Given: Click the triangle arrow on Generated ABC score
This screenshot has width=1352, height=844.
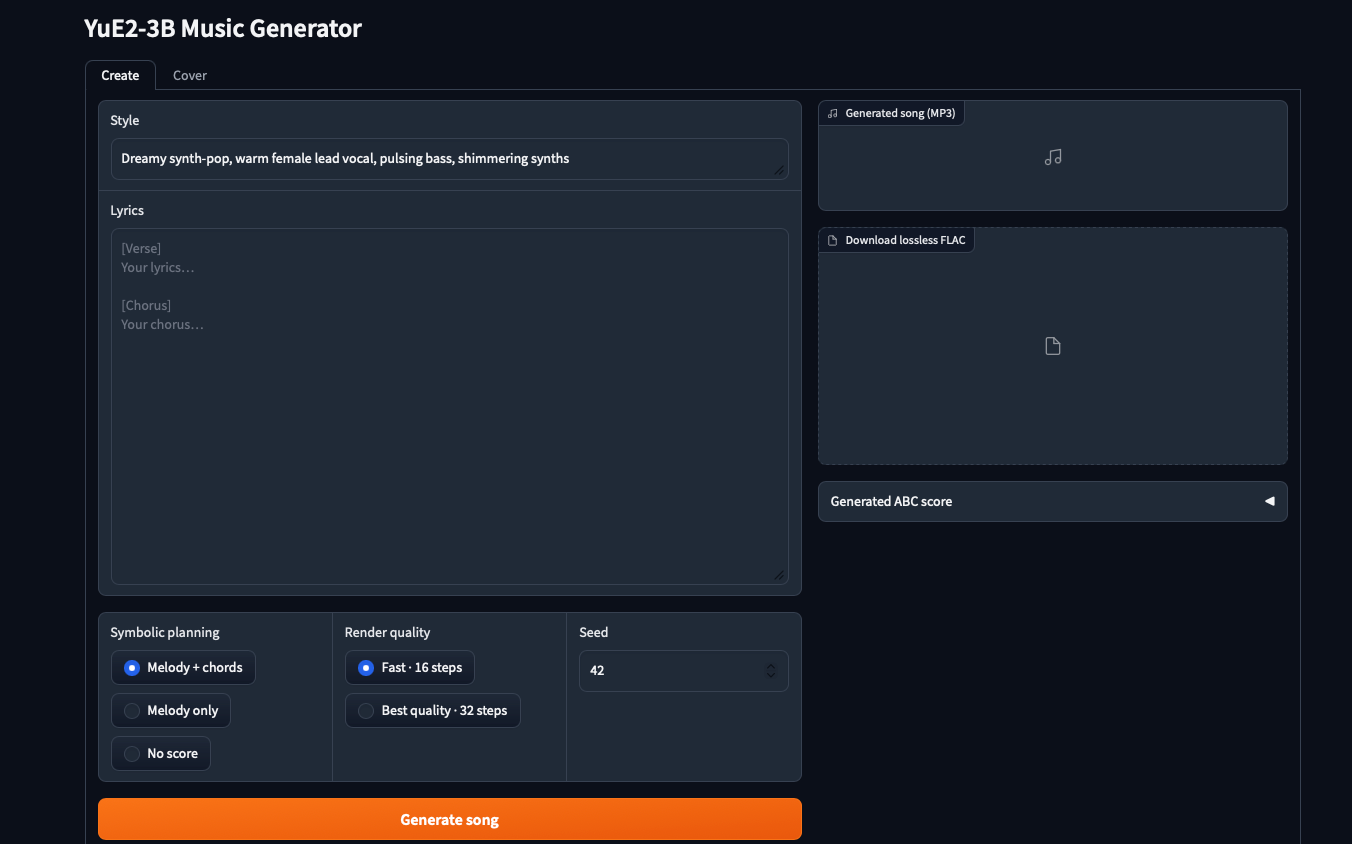Looking at the screenshot, I should [x=1270, y=502].
